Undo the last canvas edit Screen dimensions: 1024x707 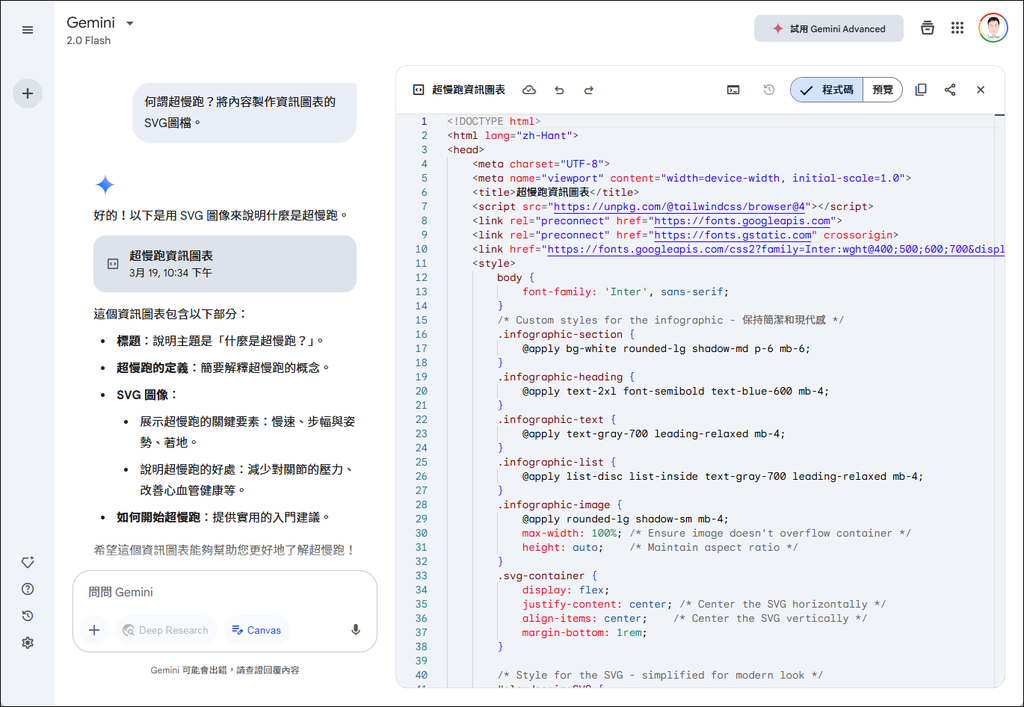[x=559, y=90]
